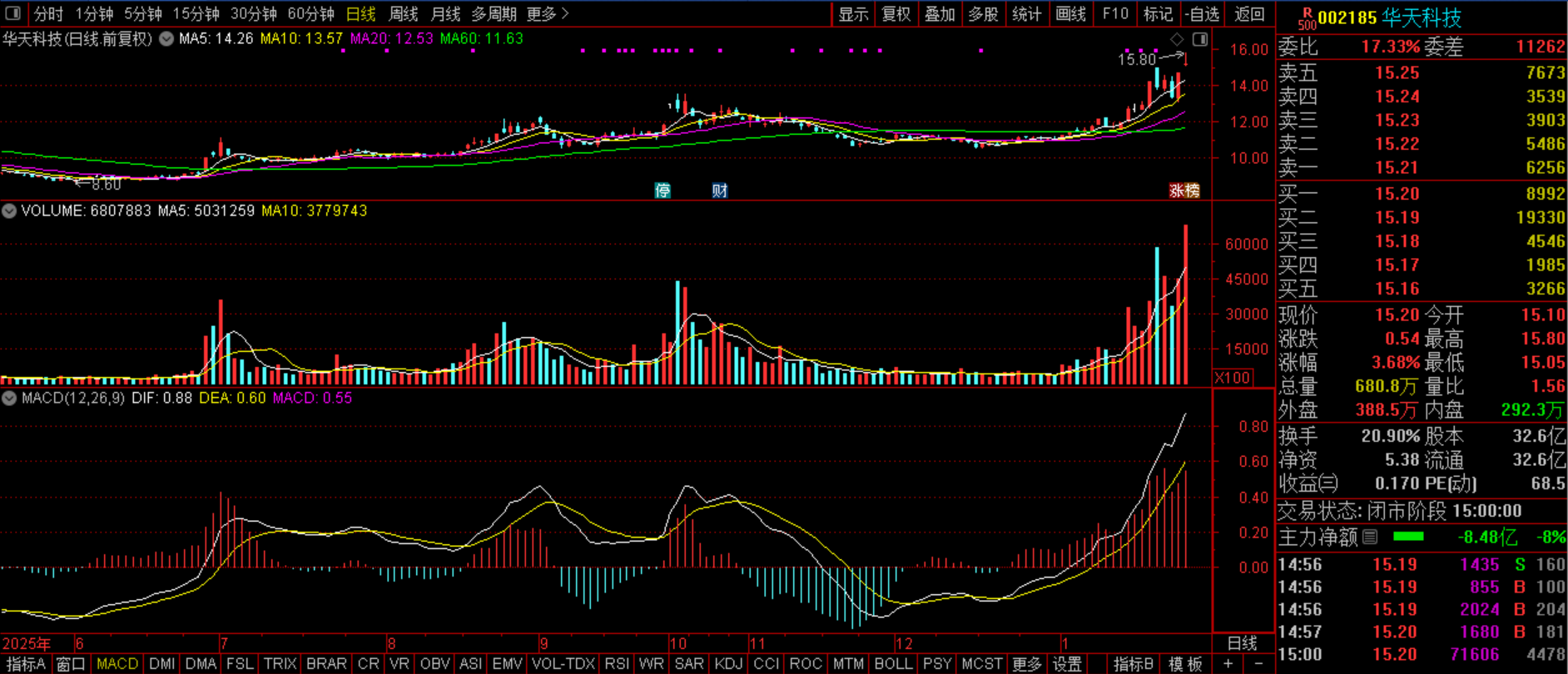Select the 5分钟 timeframe
This screenshot has width=1568, height=674.
143,14
